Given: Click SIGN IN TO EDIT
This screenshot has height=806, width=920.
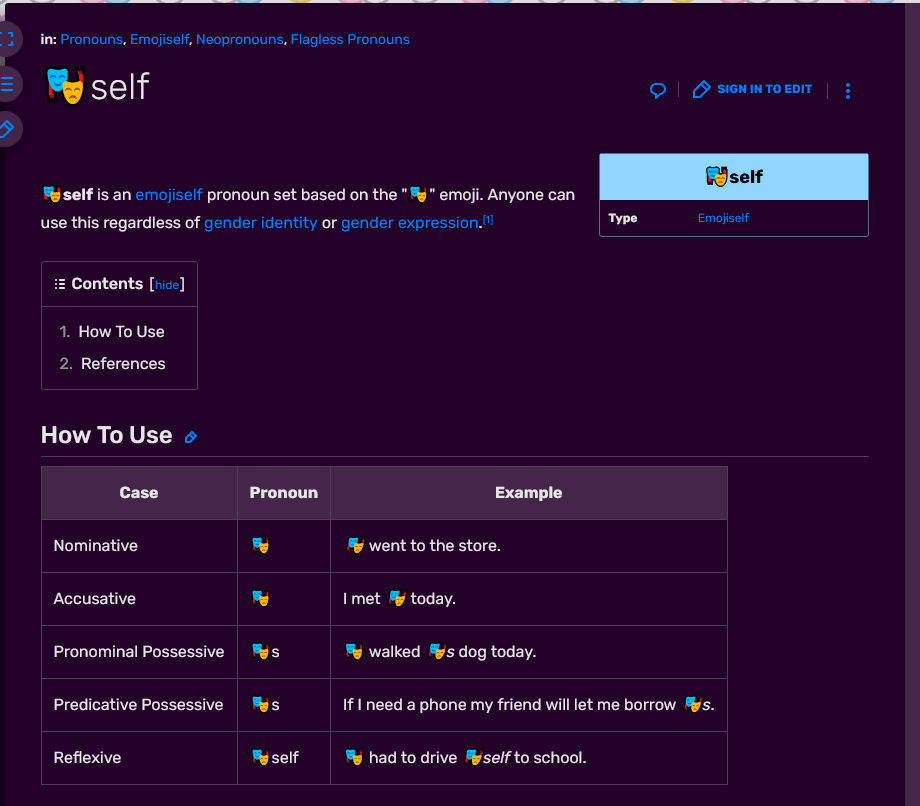Looking at the screenshot, I should 765,89.
